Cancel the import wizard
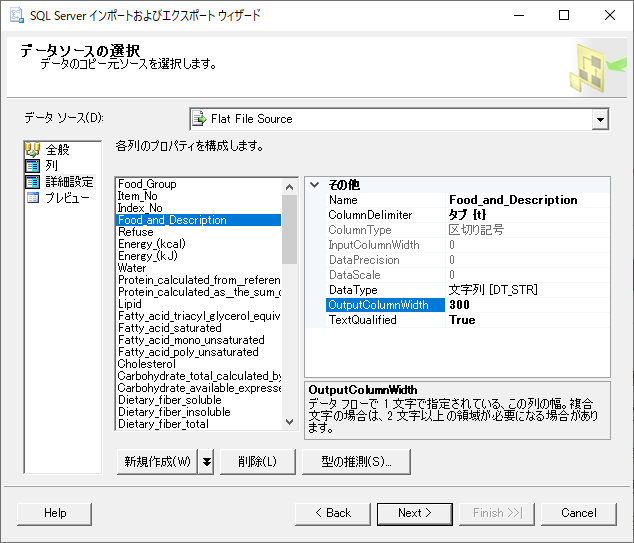 (578, 513)
